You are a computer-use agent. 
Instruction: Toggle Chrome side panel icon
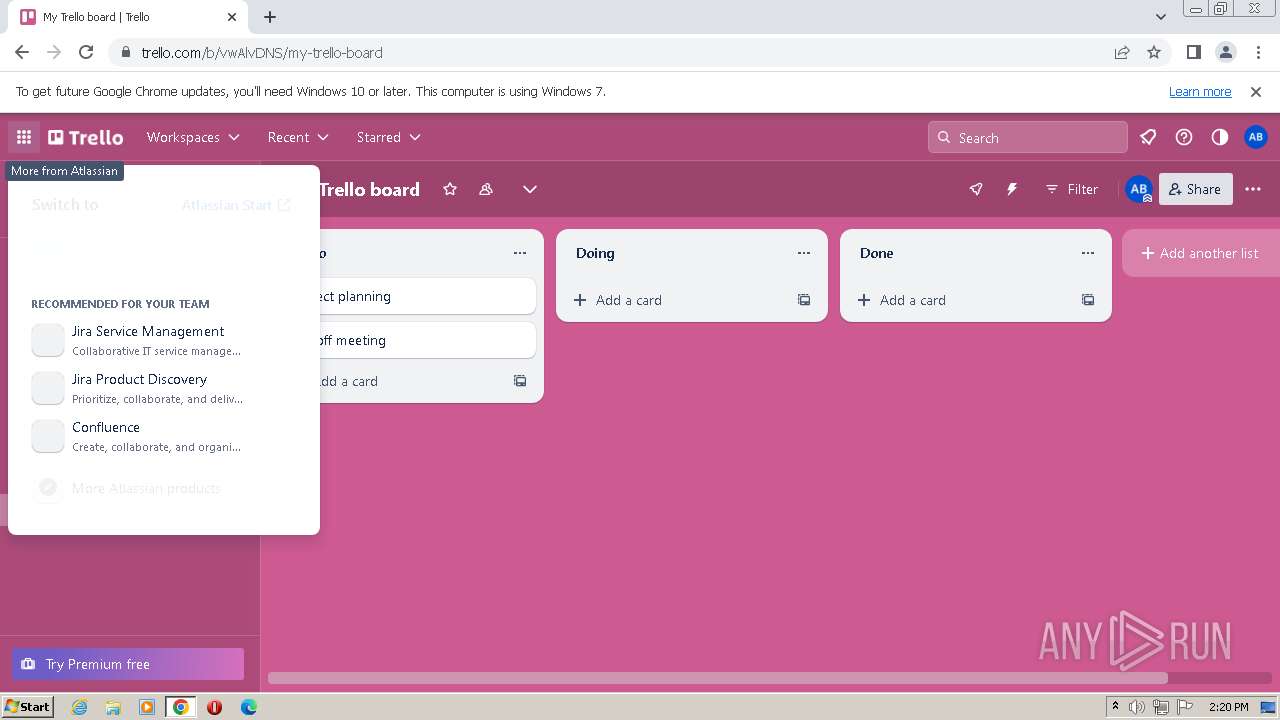pyautogui.click(x=1193, y=52)
